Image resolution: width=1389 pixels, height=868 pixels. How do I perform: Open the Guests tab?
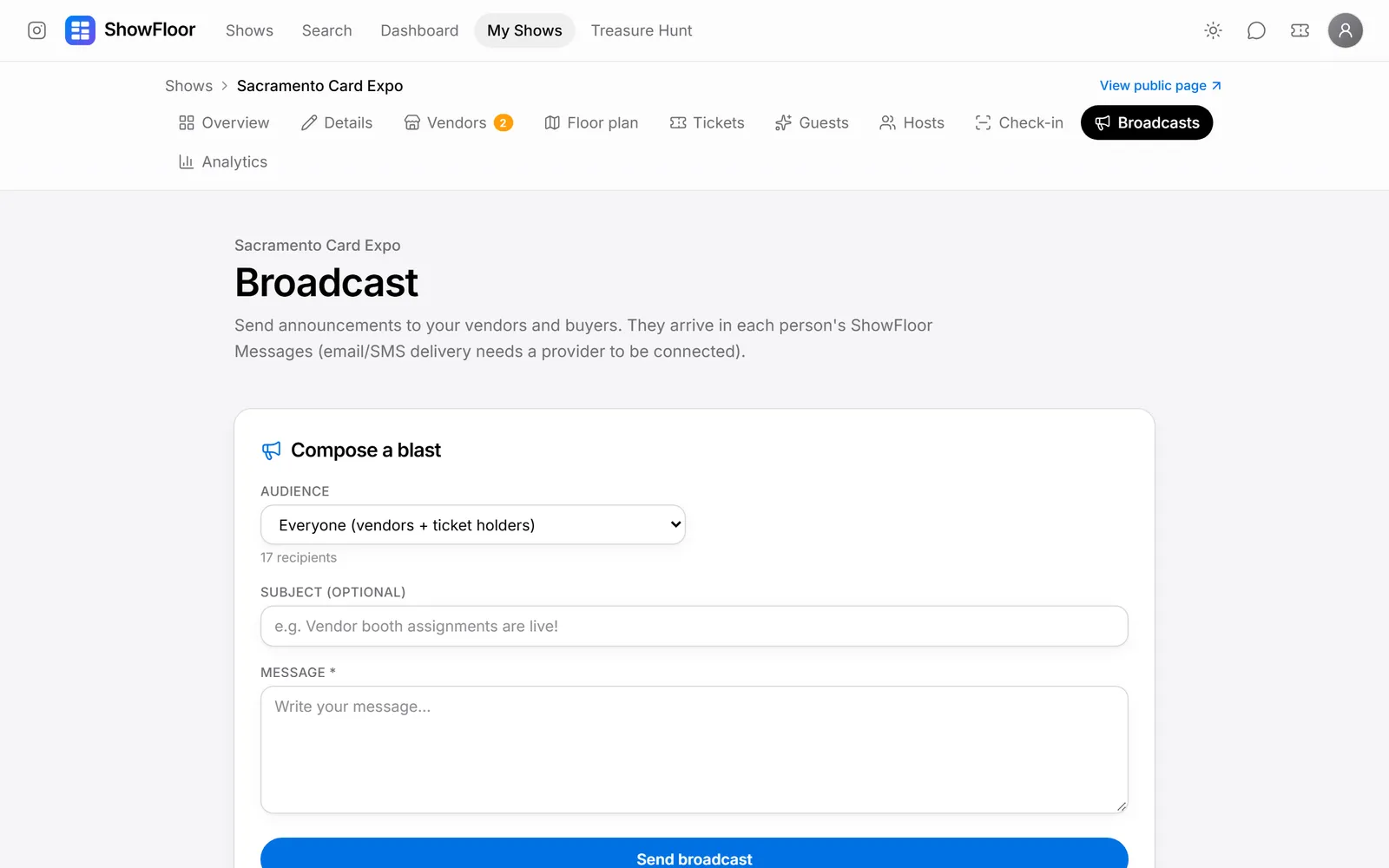812,122
